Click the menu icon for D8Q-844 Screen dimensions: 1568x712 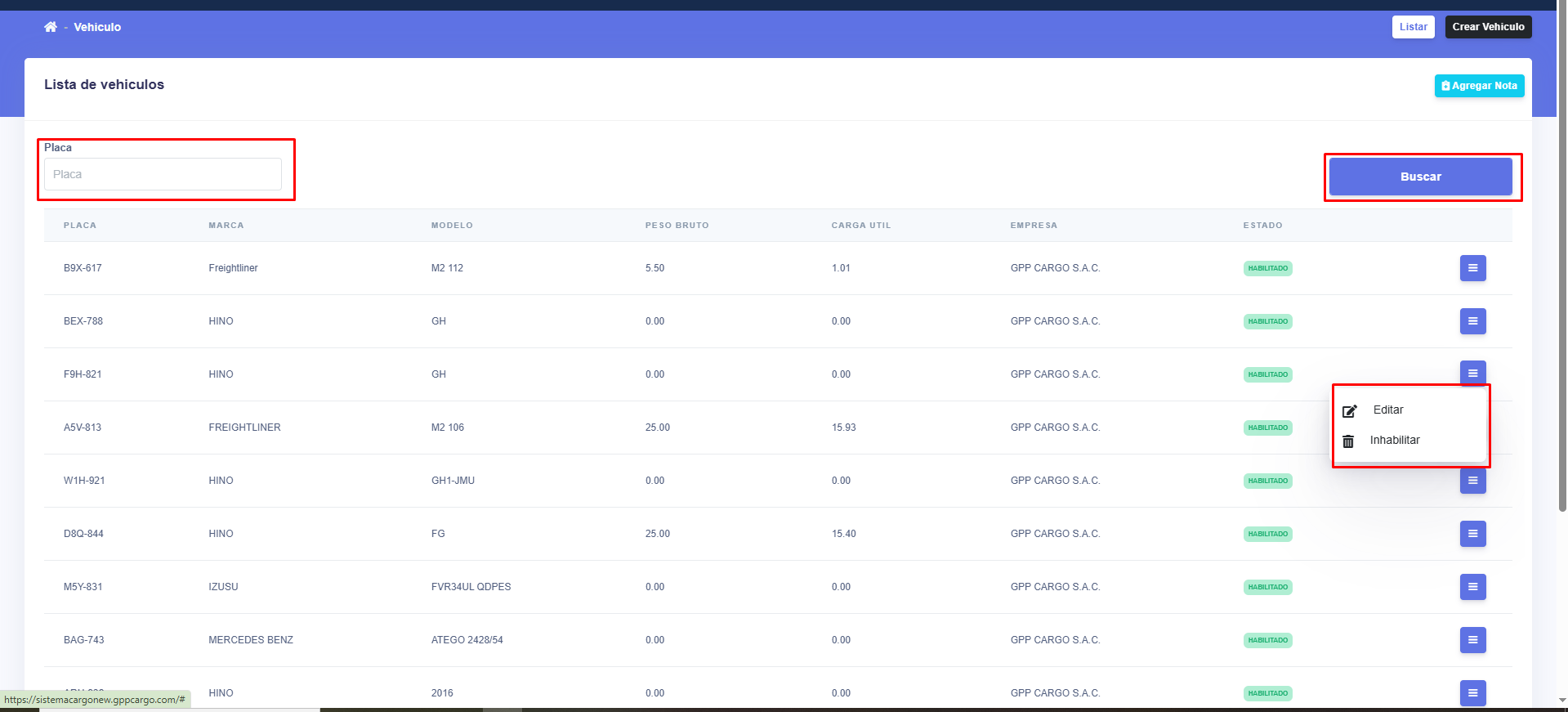tap(1472, 534)
